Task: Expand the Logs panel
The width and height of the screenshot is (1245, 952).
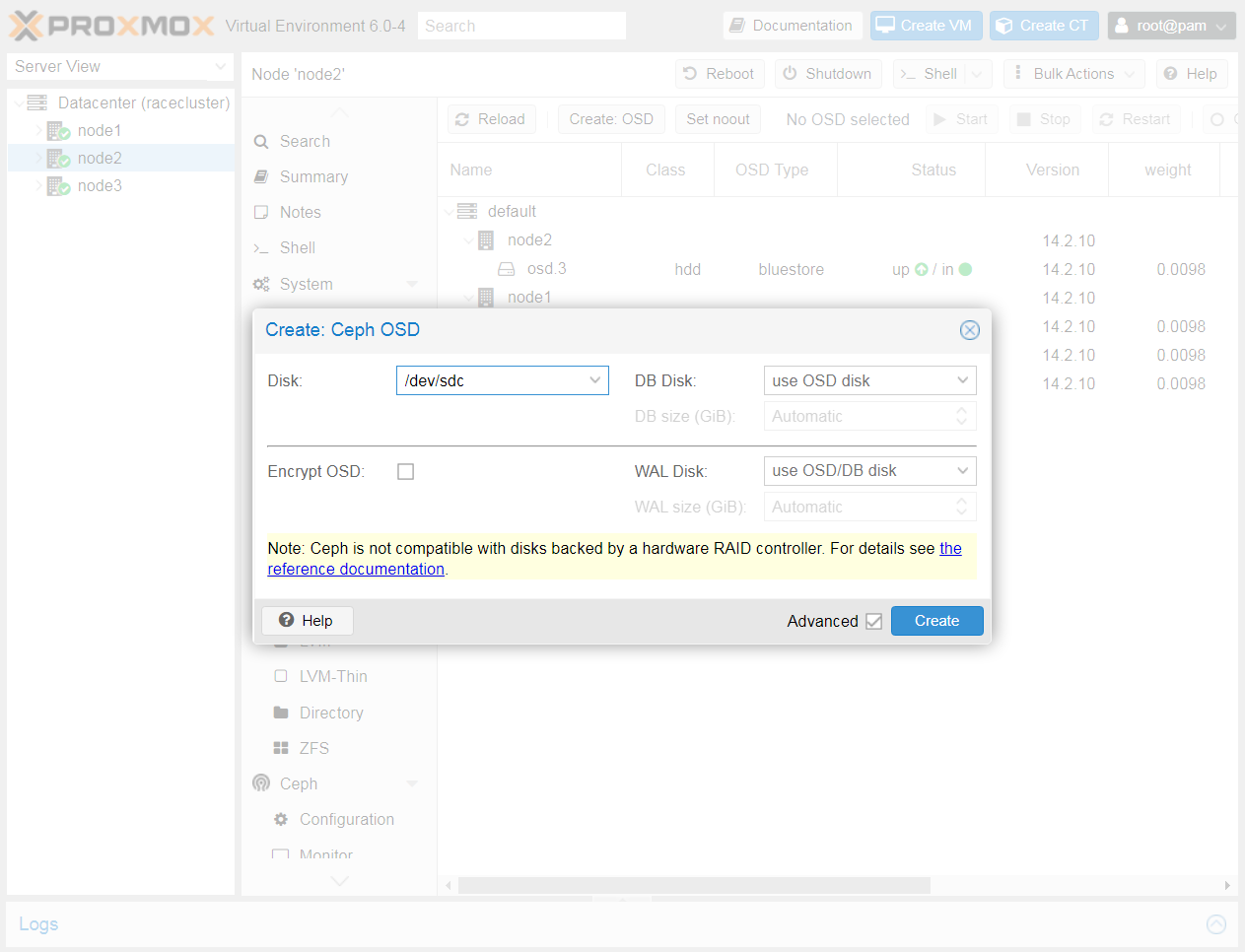Action: tap(1216, 924)
